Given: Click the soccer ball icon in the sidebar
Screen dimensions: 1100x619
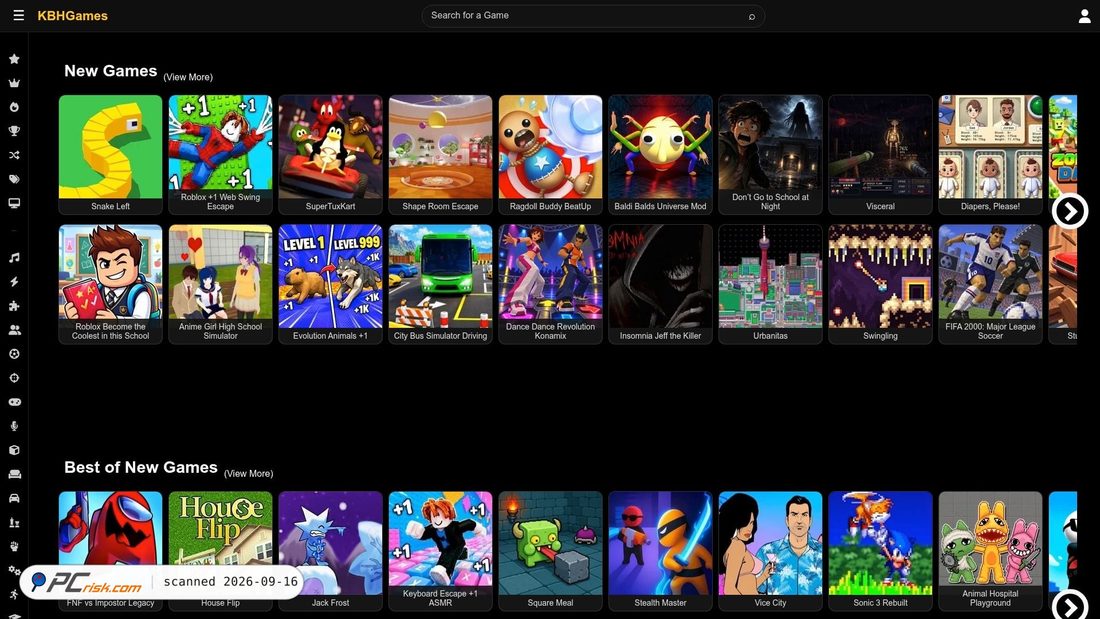Looking at the screenshot, I should [14, 354].
